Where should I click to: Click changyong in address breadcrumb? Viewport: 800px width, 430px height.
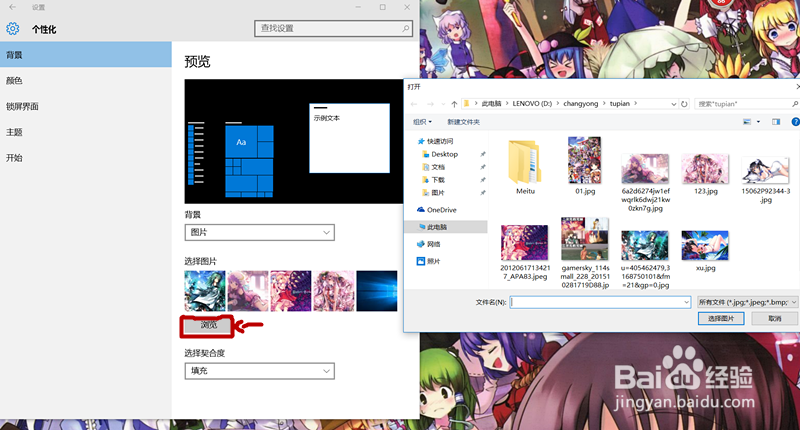pyautogui.click(x=581, y=104)
